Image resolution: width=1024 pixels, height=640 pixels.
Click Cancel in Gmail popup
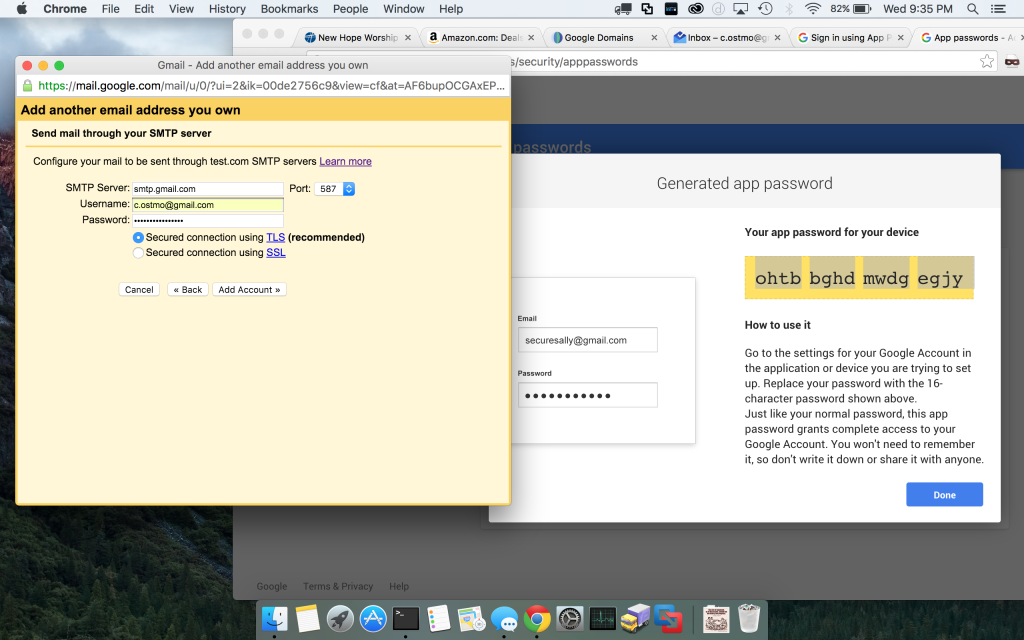139,289
